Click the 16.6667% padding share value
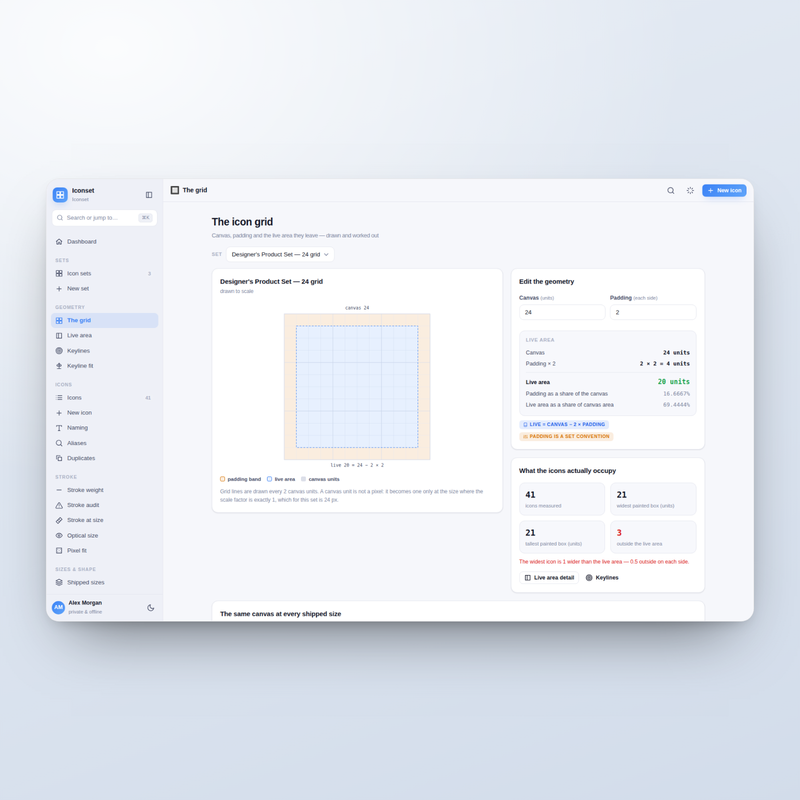This screenshot has width=800, height=800. pos(676,394)
